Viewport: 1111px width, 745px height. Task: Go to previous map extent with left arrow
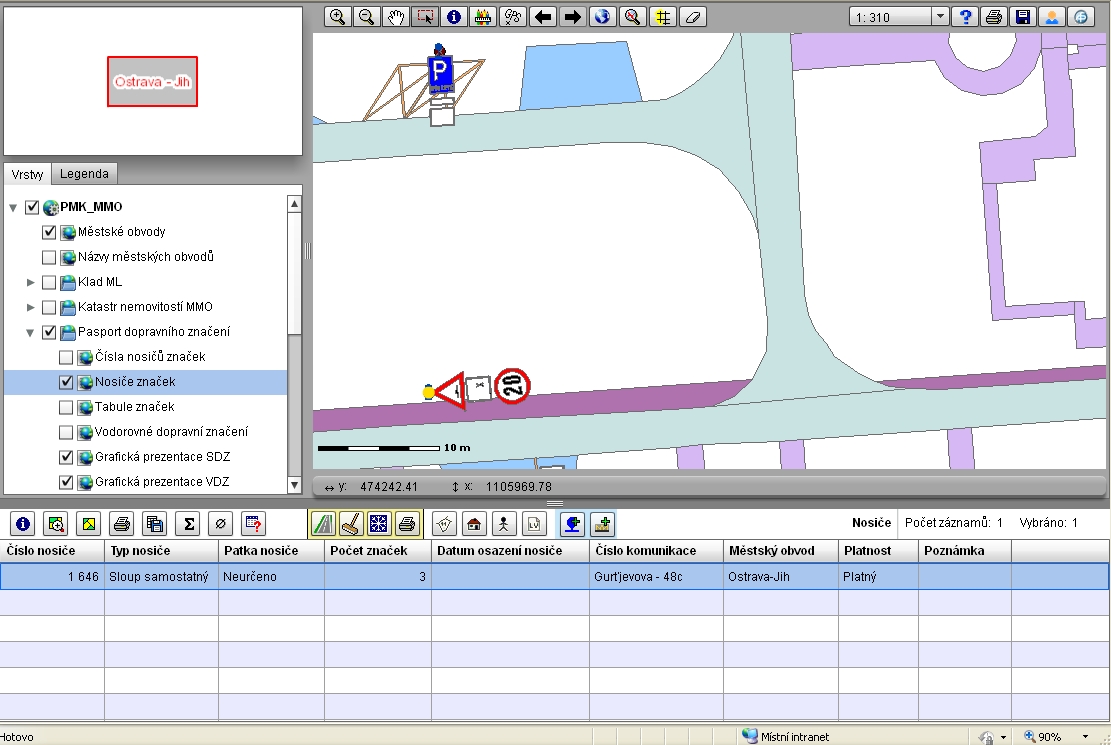click(543, 17)
